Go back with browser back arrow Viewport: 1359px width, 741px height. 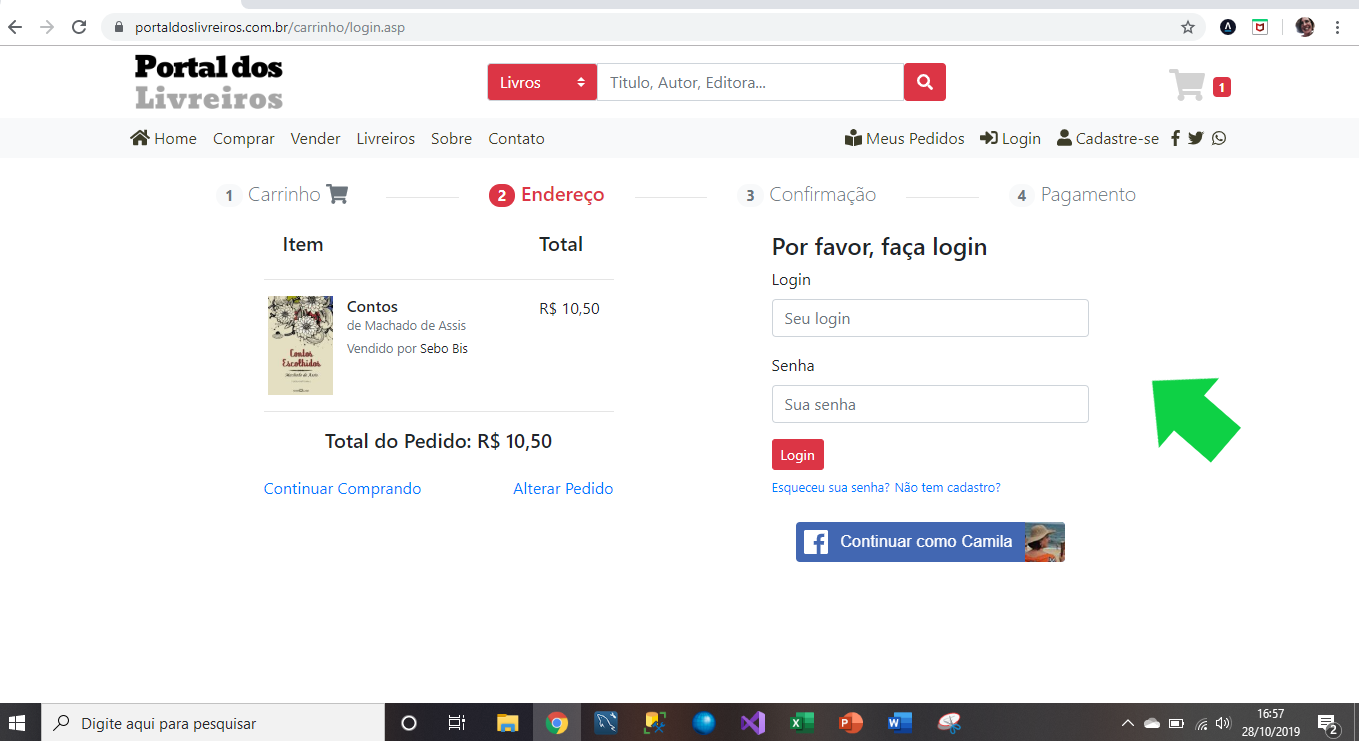tap(15, 27)
